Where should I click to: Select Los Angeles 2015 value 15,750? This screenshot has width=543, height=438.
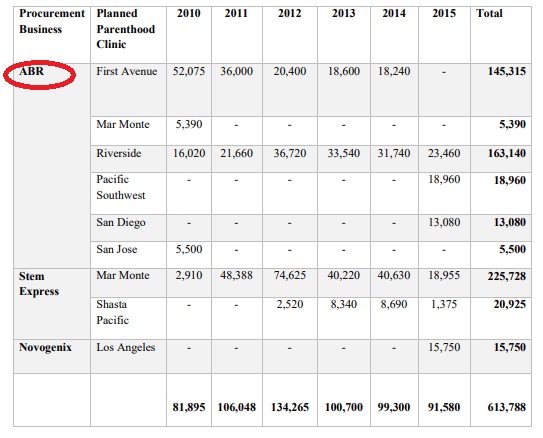444,347
